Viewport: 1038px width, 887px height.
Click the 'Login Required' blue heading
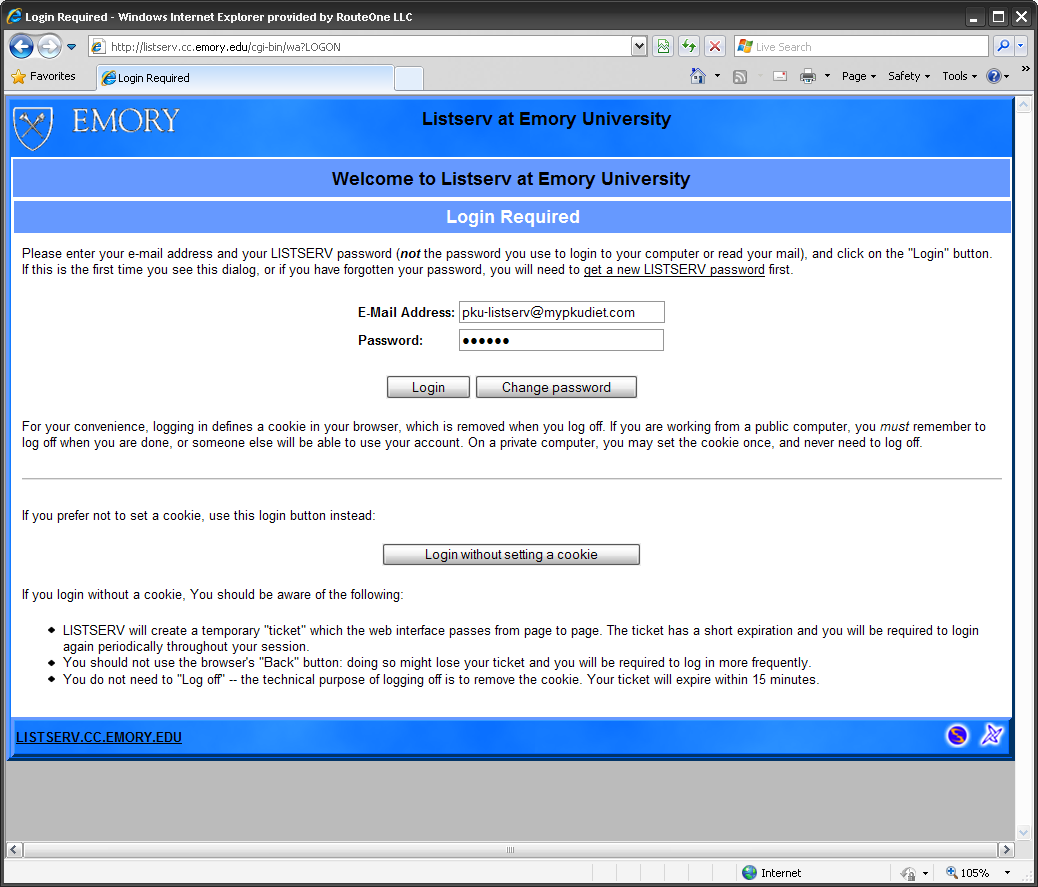tap(513, 216)
